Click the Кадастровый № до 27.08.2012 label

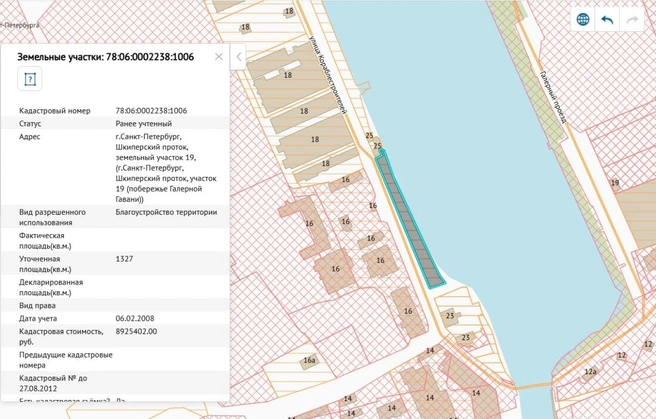(x=53, y=383)
